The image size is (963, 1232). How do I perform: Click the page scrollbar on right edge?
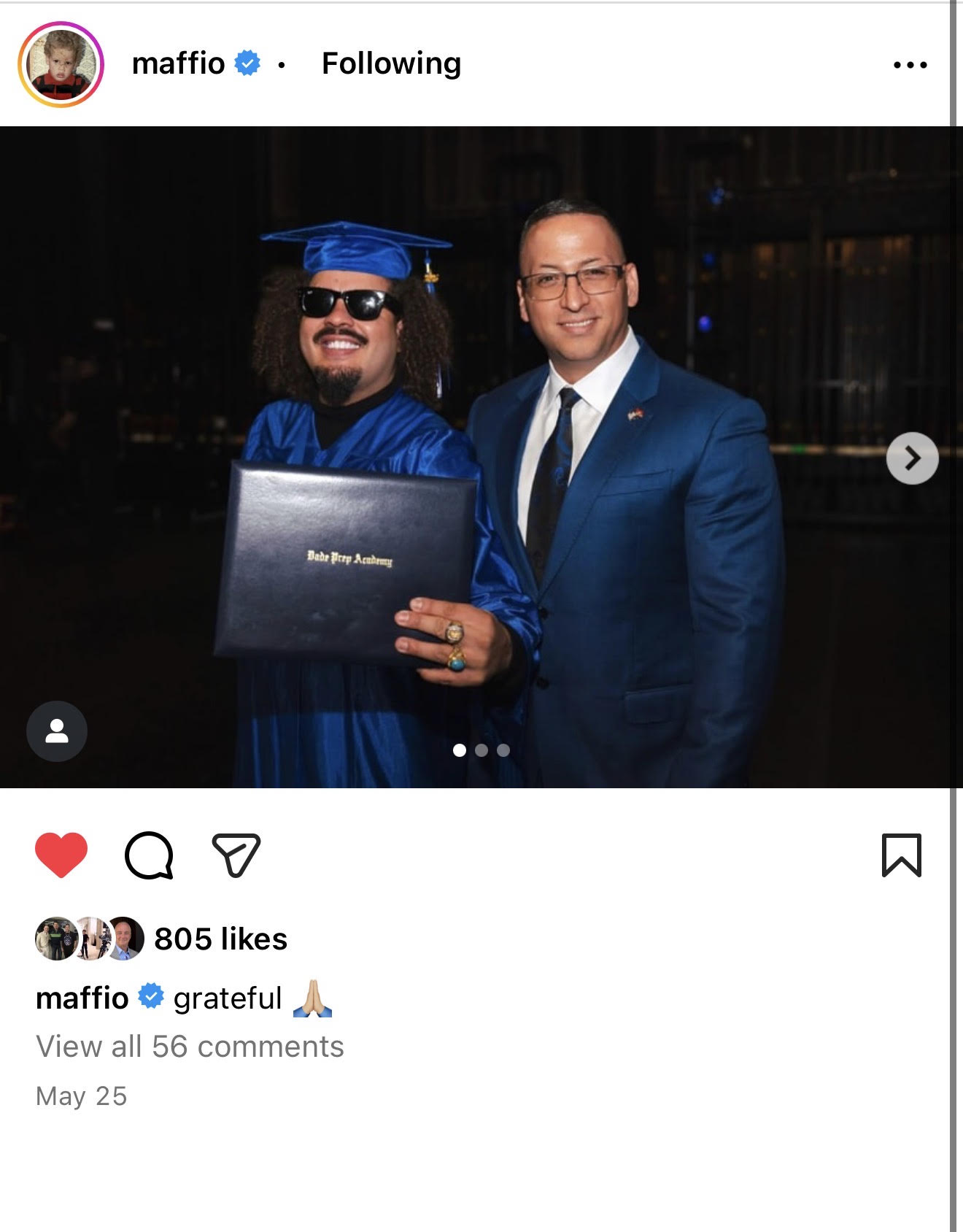tap(953, 616)
